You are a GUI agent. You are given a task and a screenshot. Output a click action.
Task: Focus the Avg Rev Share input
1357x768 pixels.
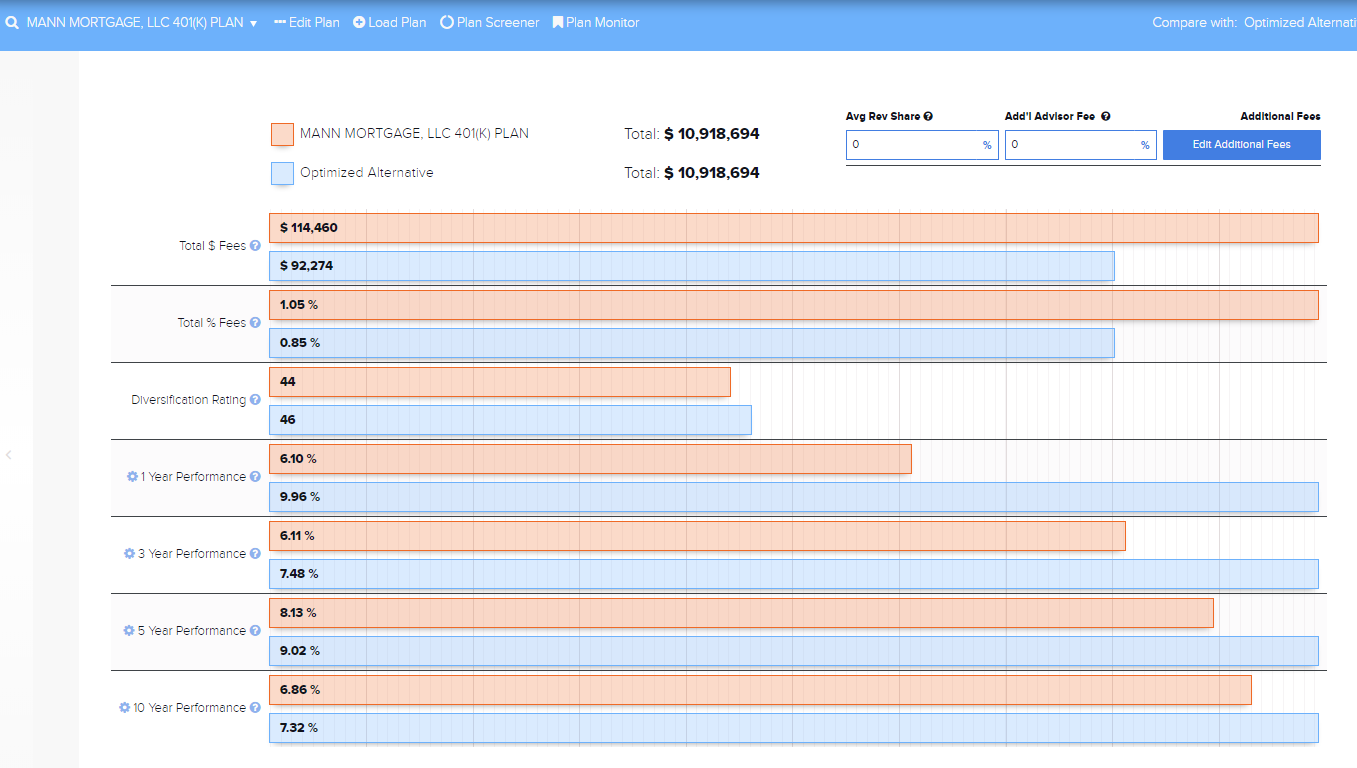[x=913, y=145]
